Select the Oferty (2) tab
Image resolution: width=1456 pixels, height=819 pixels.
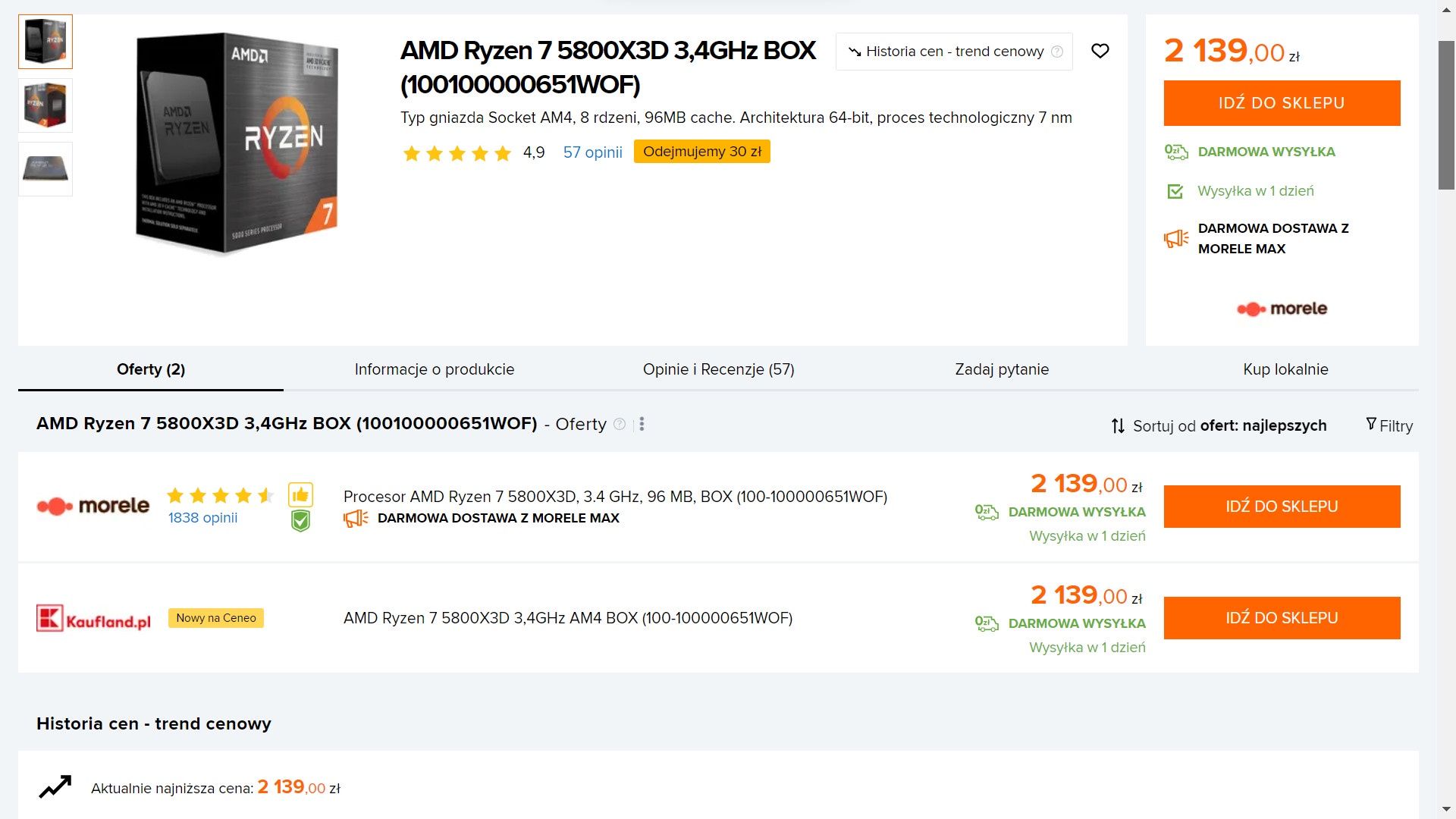point(151,369)
